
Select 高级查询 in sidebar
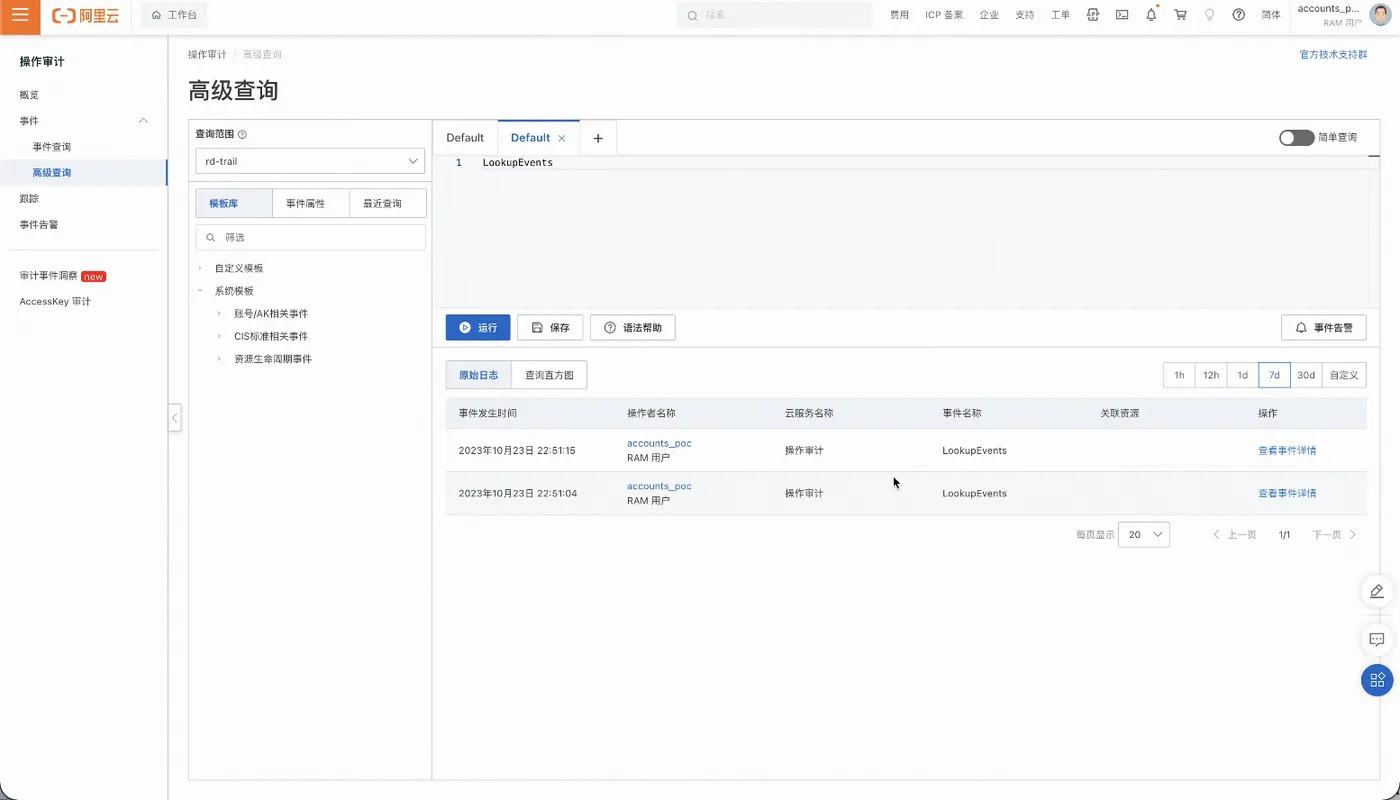pos(52,173)
